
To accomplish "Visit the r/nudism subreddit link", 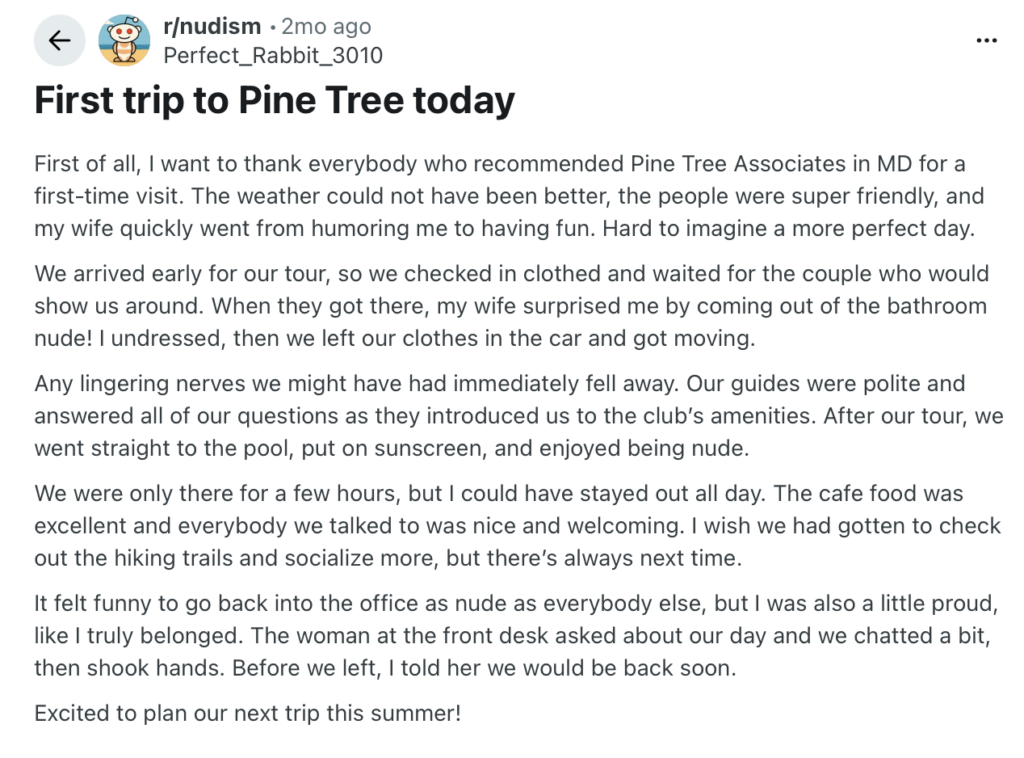I will point(212,26).
